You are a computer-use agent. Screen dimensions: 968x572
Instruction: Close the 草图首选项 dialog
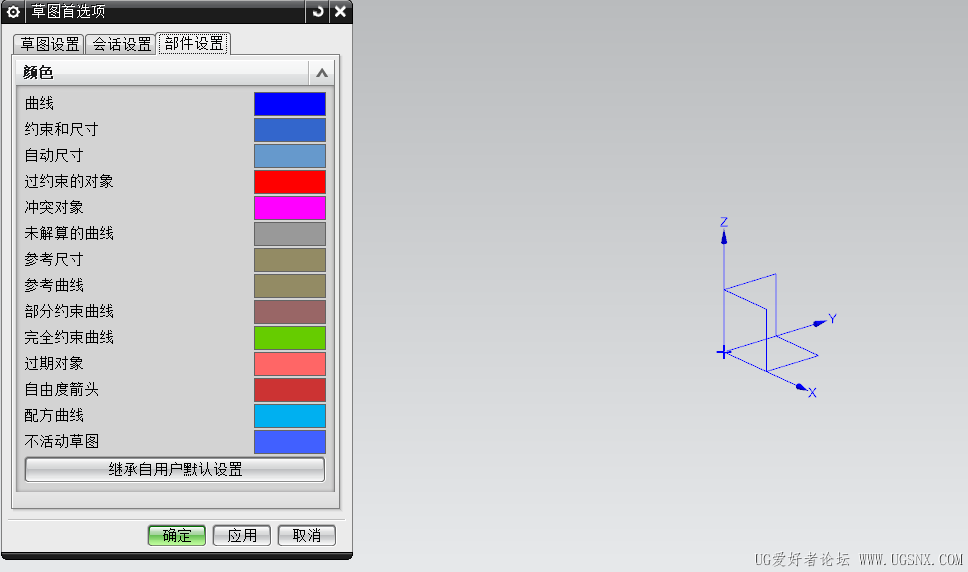coord(340,11)
